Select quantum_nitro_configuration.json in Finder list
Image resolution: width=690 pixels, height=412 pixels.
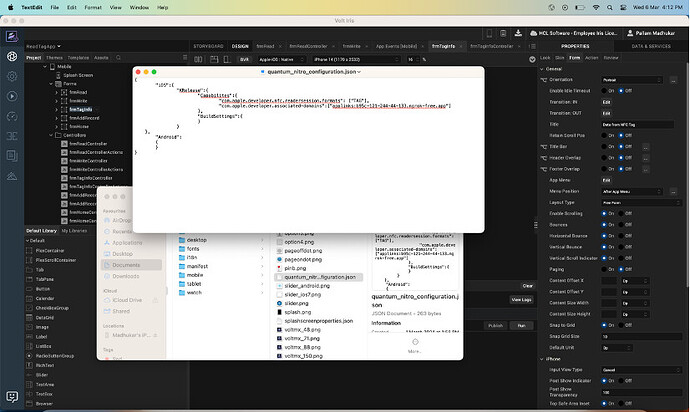[x=319, y=277]
